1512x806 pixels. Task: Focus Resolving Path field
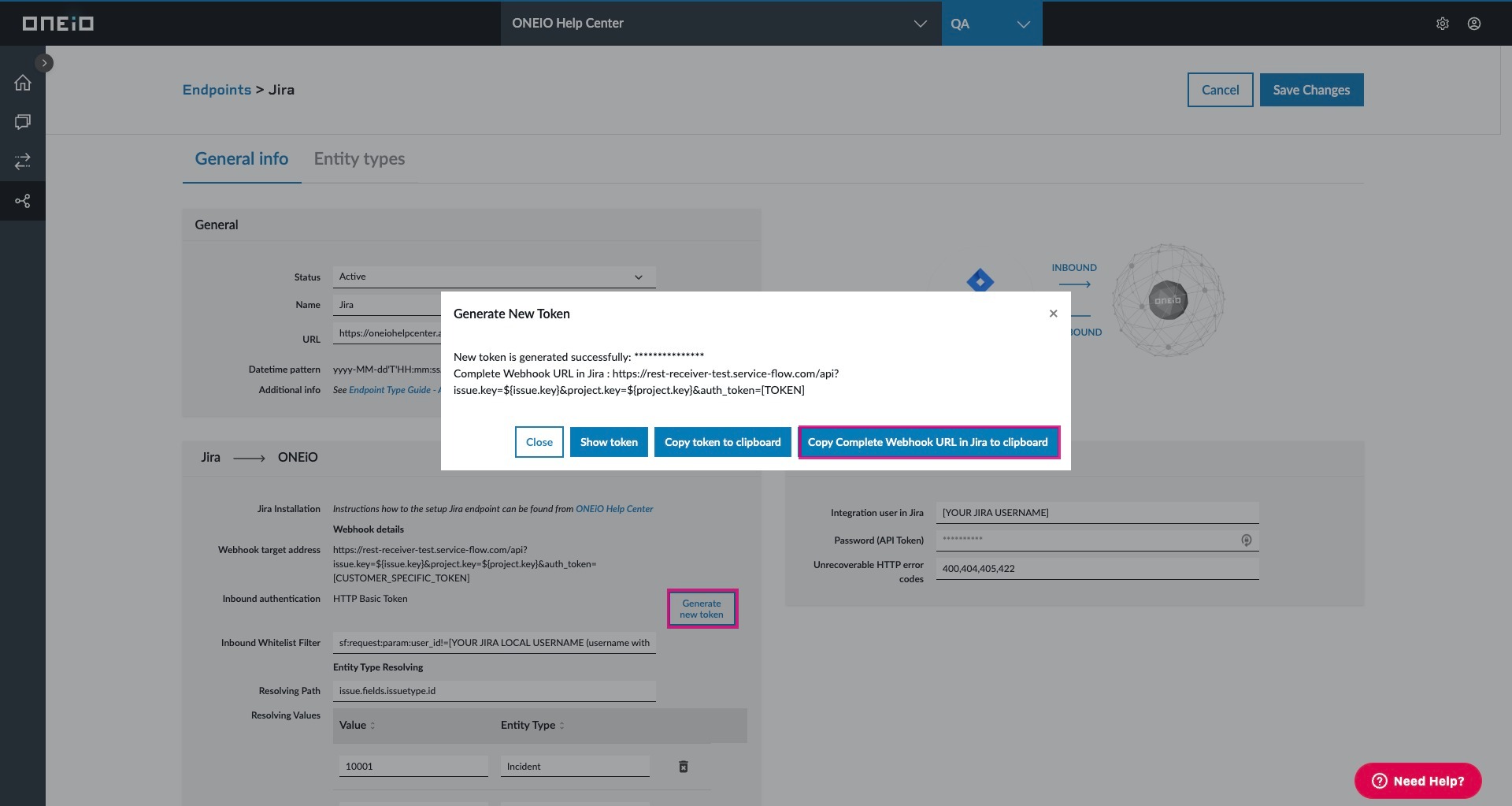click(x=494, y=691)
